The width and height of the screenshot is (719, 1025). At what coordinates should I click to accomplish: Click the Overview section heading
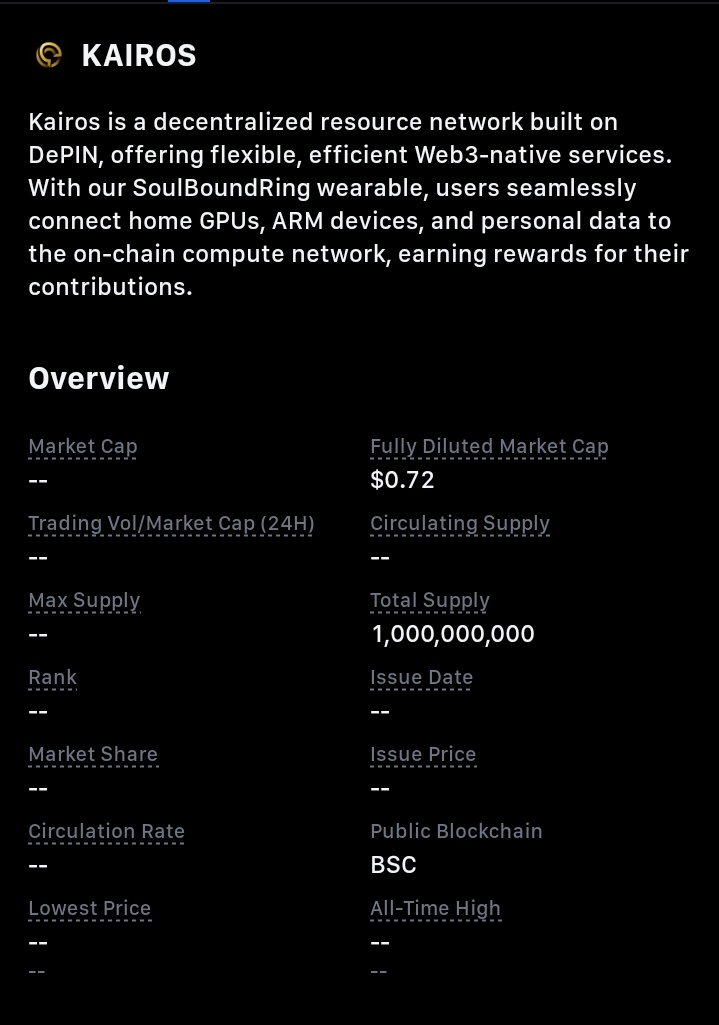pos(99,378)
